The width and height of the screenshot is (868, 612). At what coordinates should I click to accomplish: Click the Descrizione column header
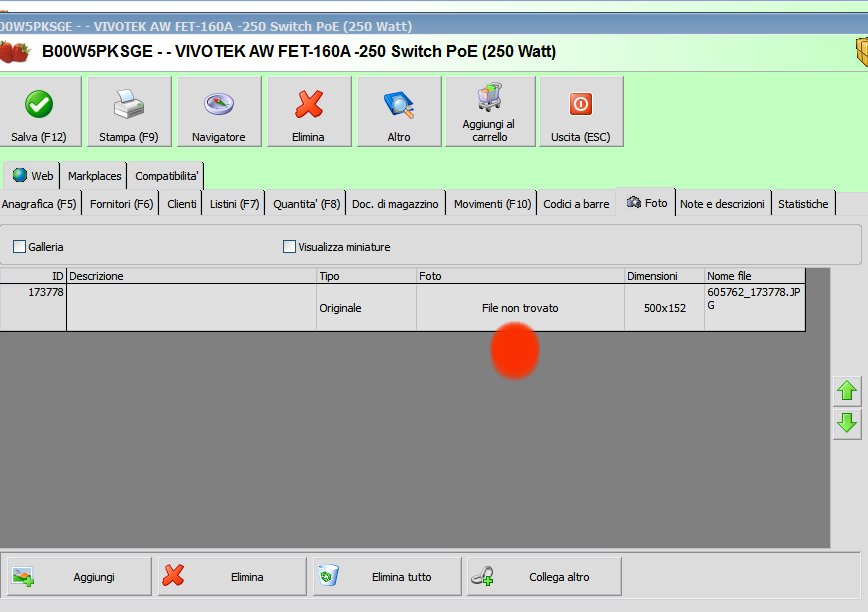coord(192,276)
